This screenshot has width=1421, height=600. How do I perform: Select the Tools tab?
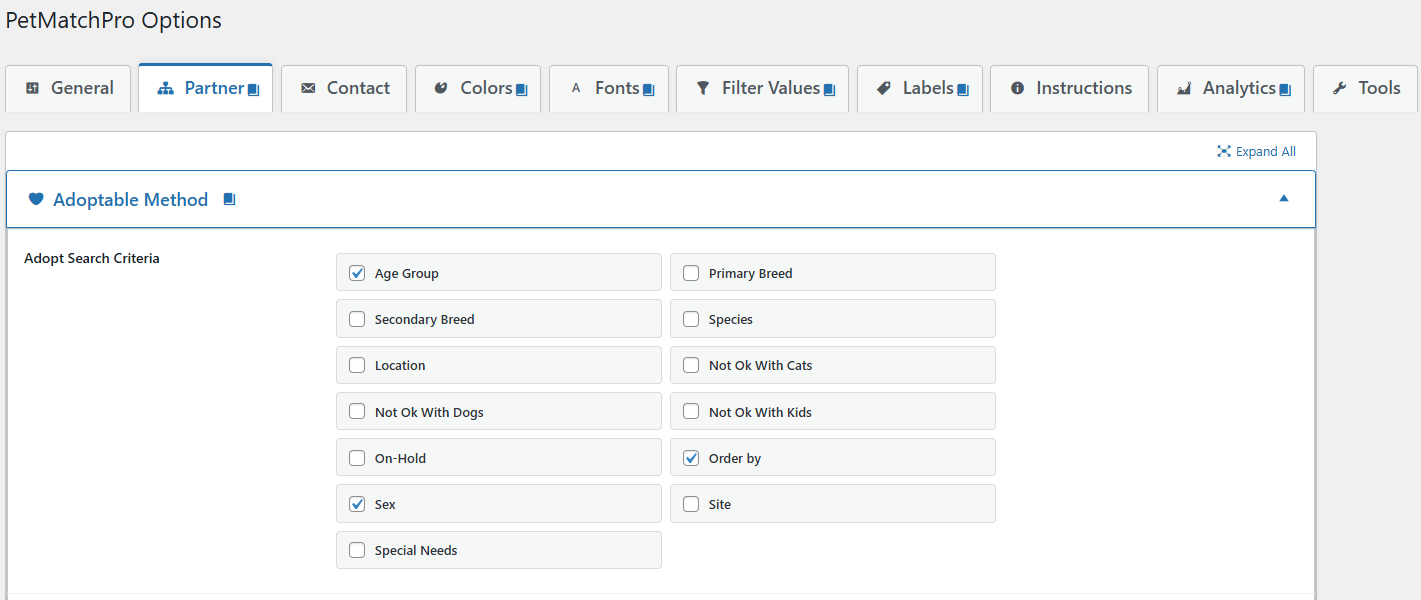click(1365, 89)
